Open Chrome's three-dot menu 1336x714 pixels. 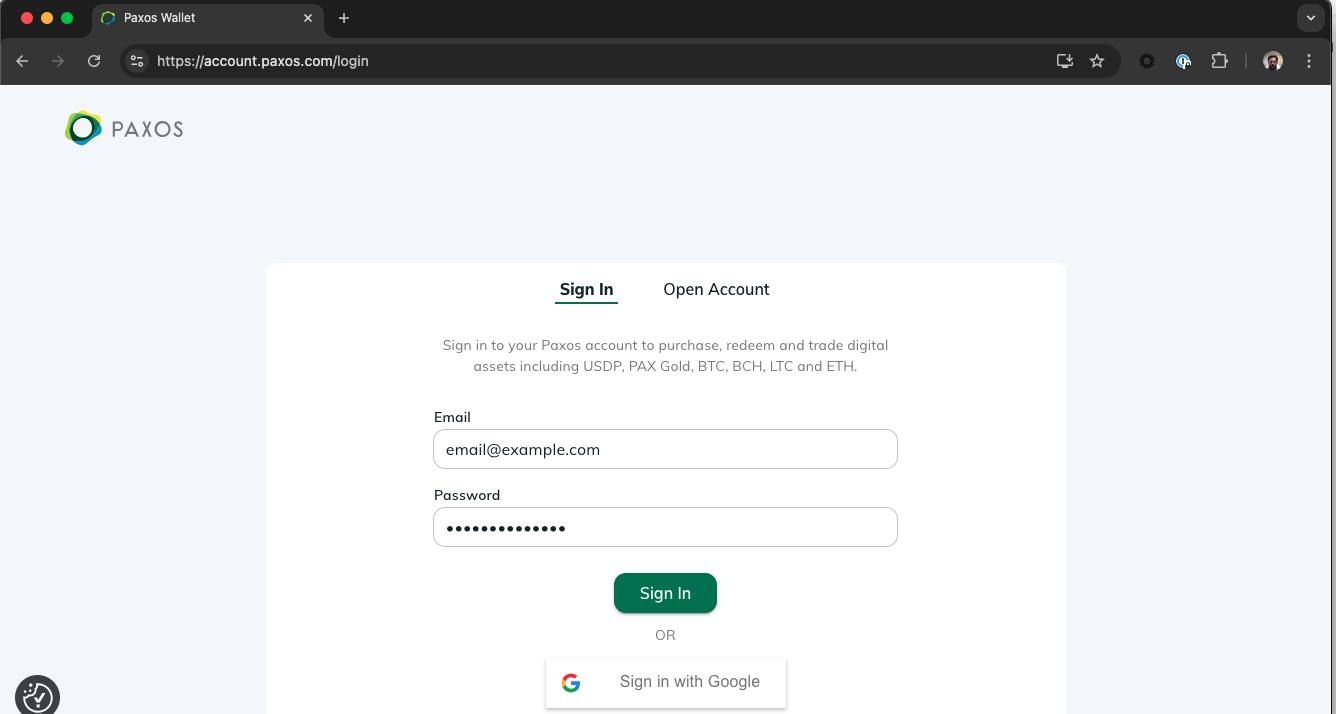(1309, 61)
